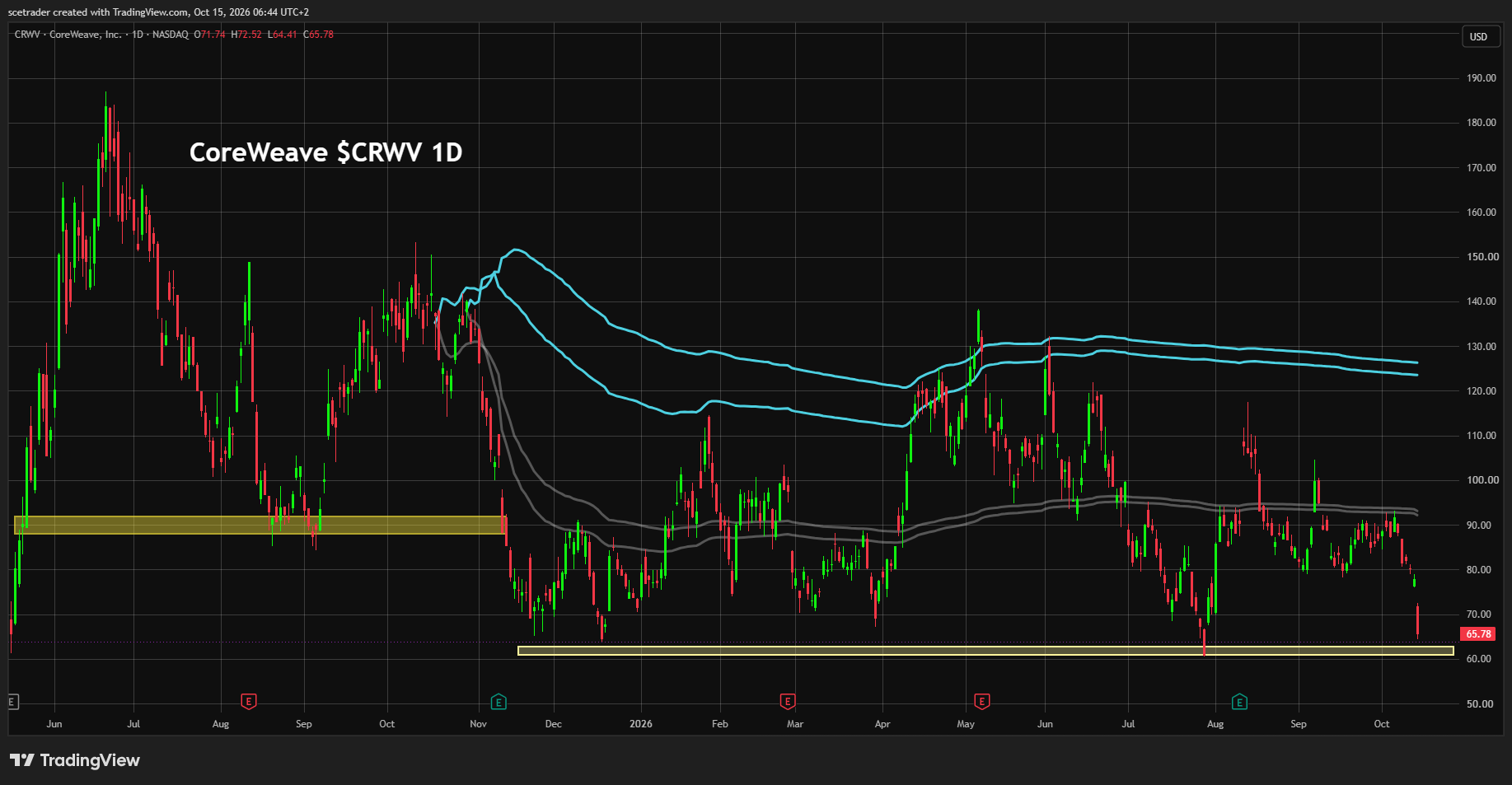Click the Nov label on time axis
1512x785 pixels.
pos(478,724)
